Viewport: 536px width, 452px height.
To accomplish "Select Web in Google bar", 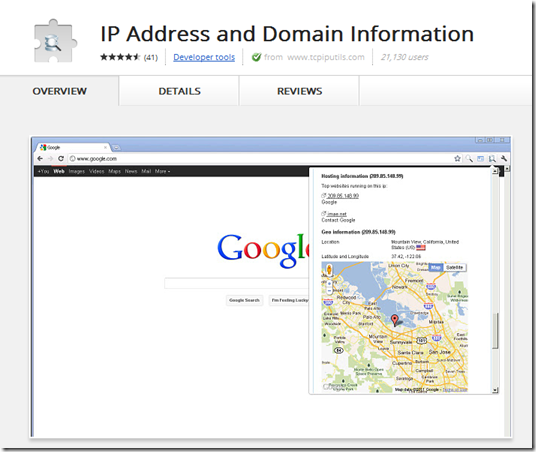I will [59, 171].
